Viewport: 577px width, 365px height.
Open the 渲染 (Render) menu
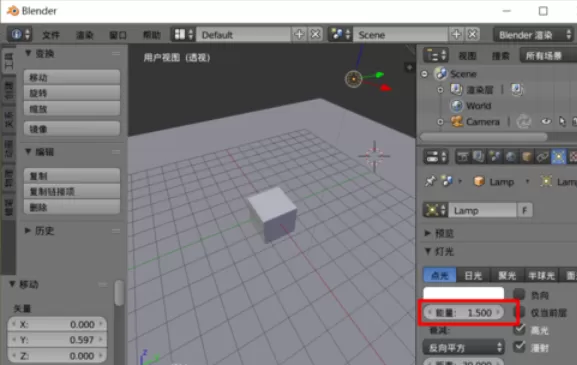pyautogui.click(x=85, y=35)
